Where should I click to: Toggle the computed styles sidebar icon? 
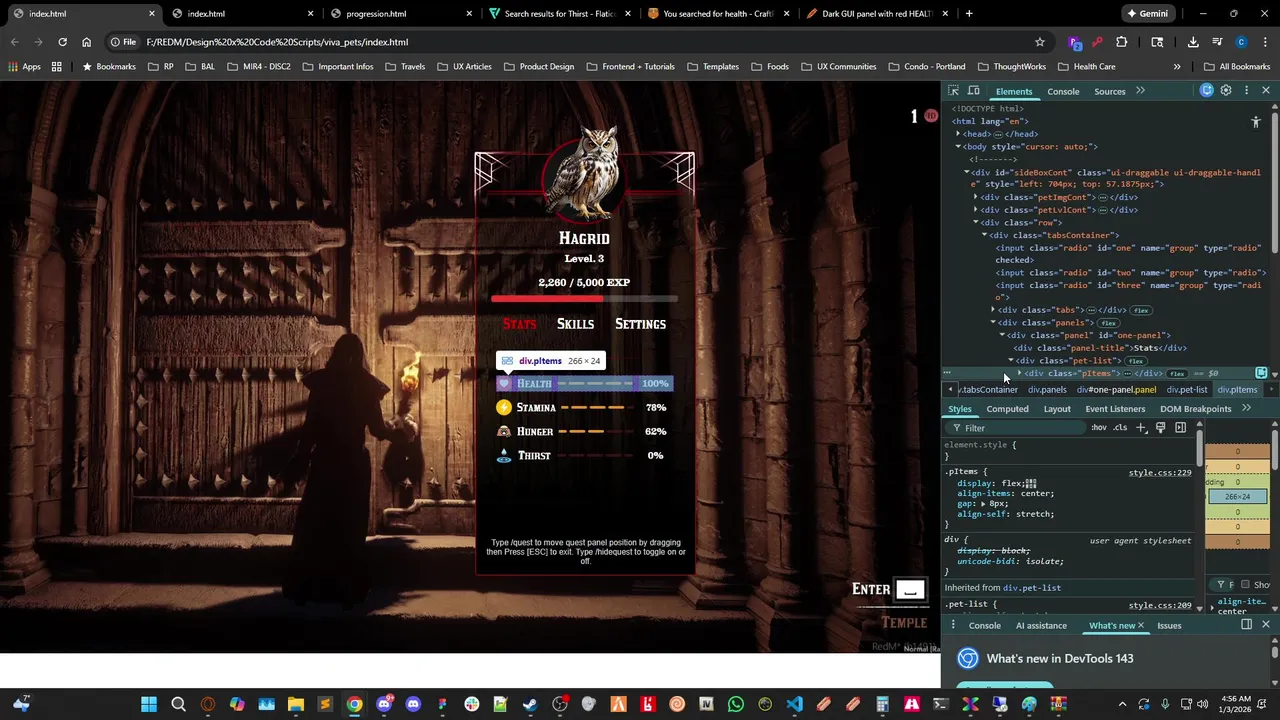pos(1180,428)
